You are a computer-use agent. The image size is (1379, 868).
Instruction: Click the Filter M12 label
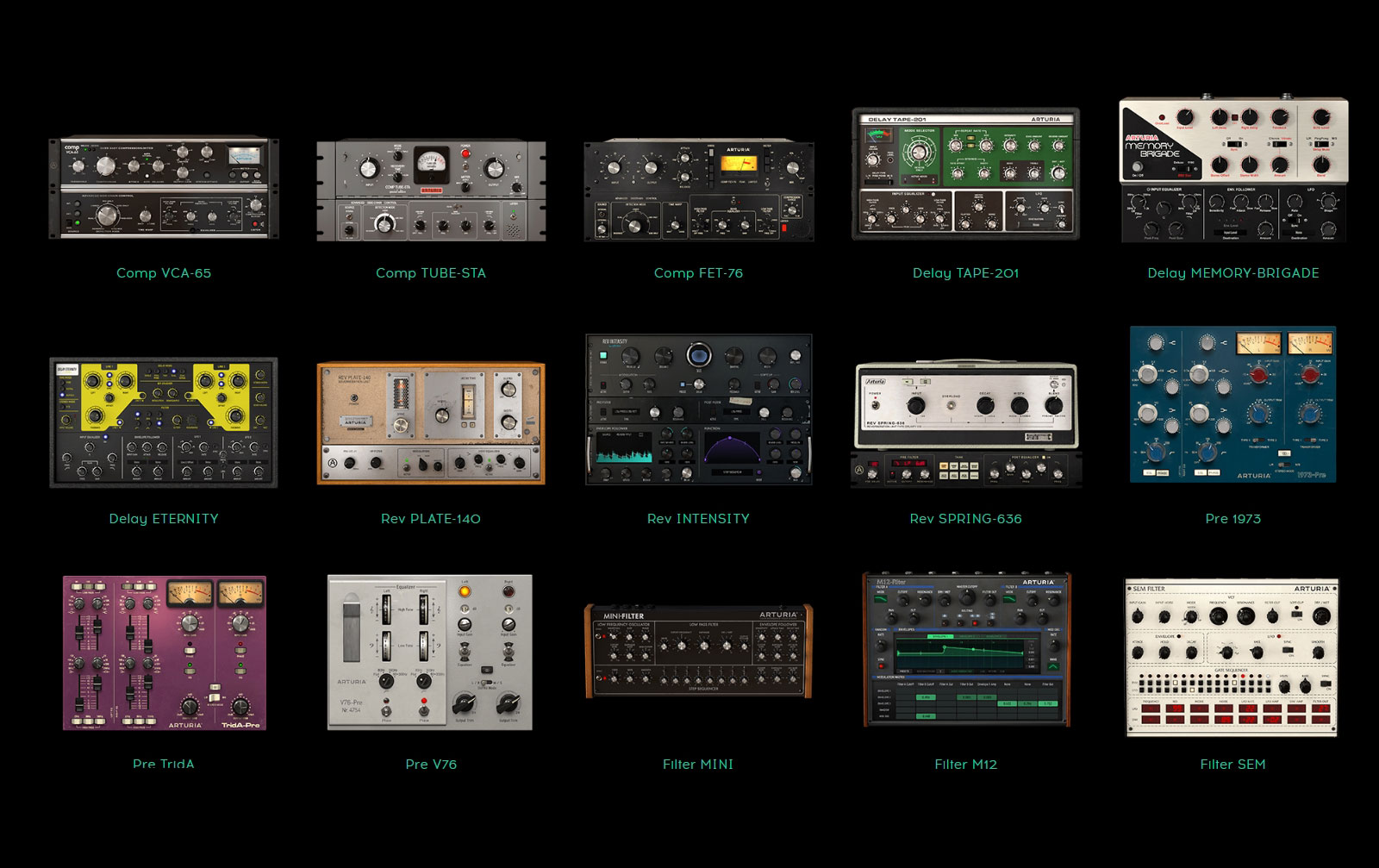(965, 765)
